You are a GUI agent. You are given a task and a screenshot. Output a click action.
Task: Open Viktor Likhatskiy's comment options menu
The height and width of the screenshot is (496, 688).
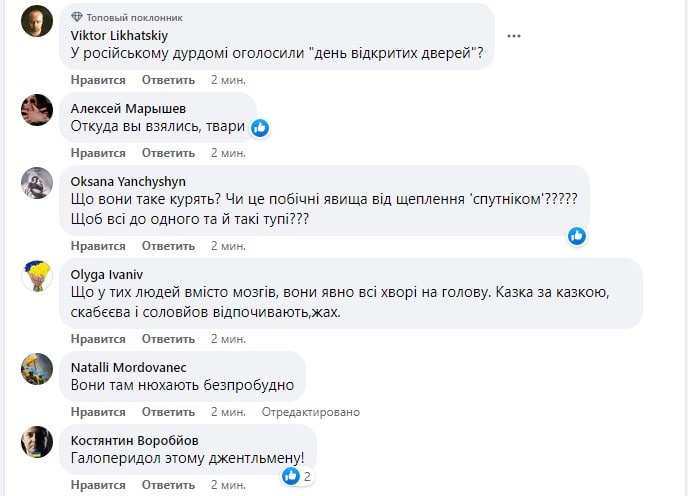(514, 35)
